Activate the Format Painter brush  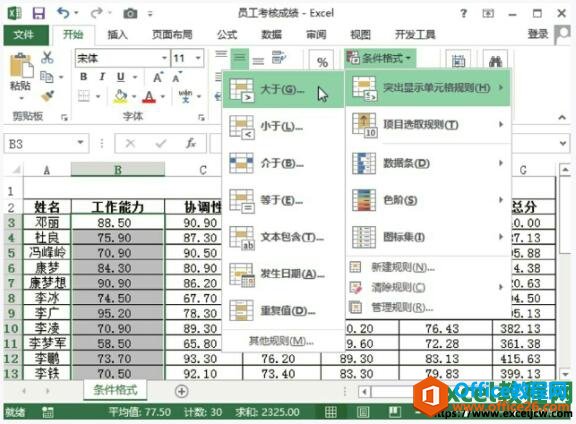point(47,96)
